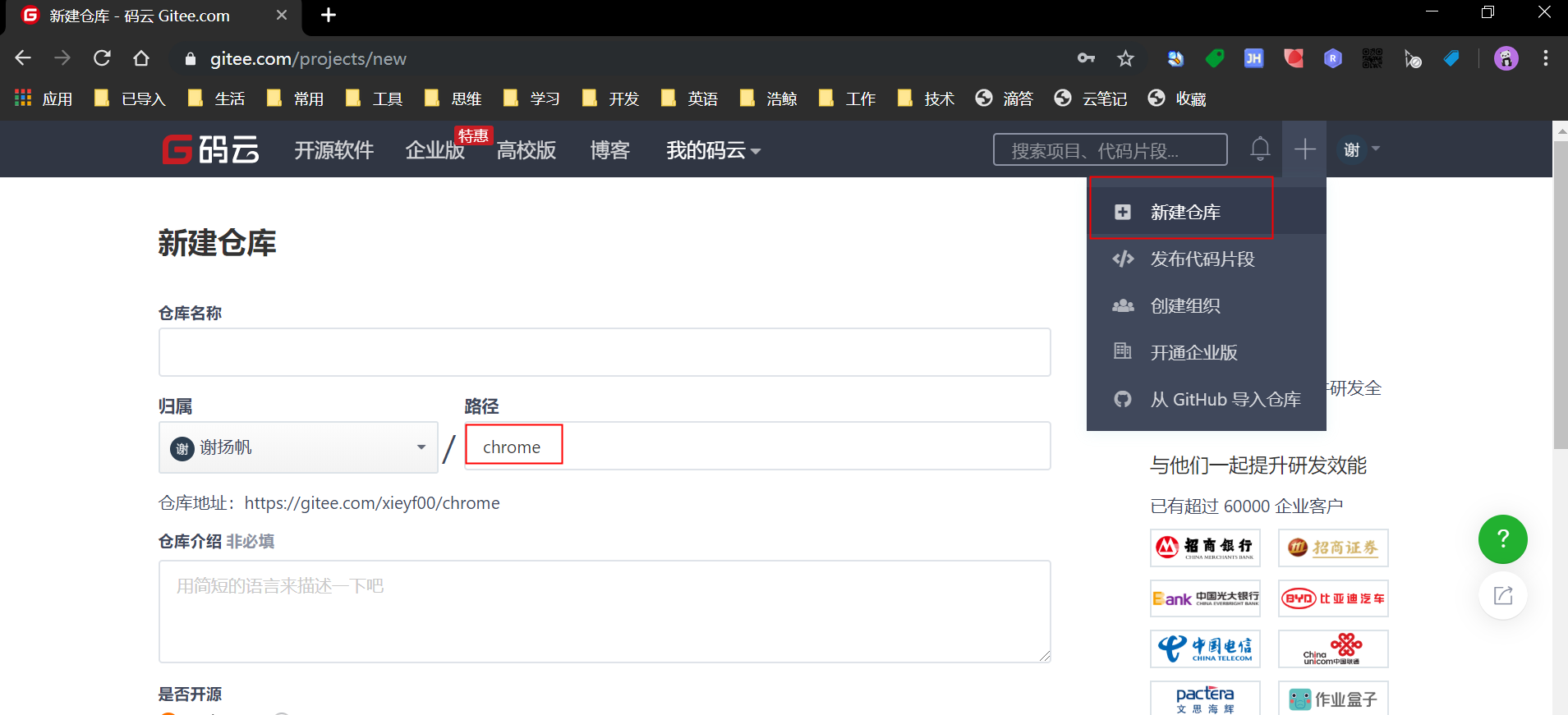1568x715 pixels.
Task: Click the 仓库介绍 description textarea
Action: (x=604, y=612)
